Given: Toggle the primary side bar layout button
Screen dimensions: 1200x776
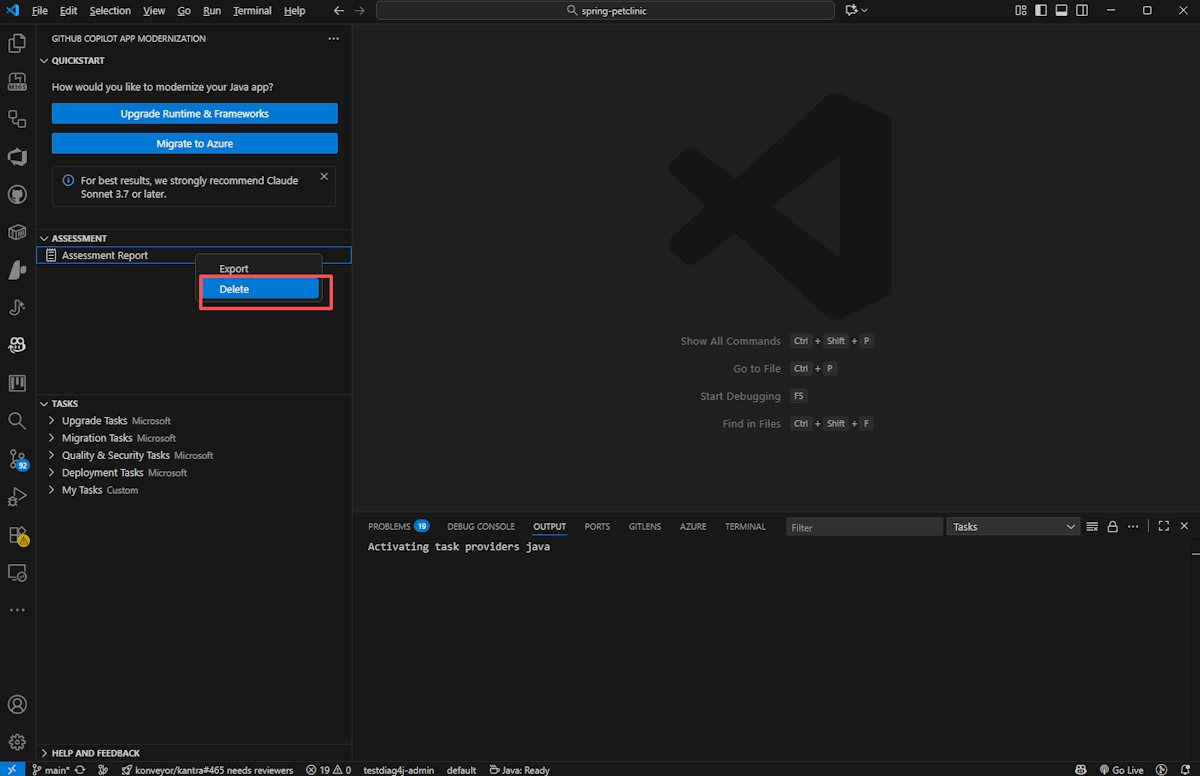Looking at the screenshot, I should (x=1041, y=10).
